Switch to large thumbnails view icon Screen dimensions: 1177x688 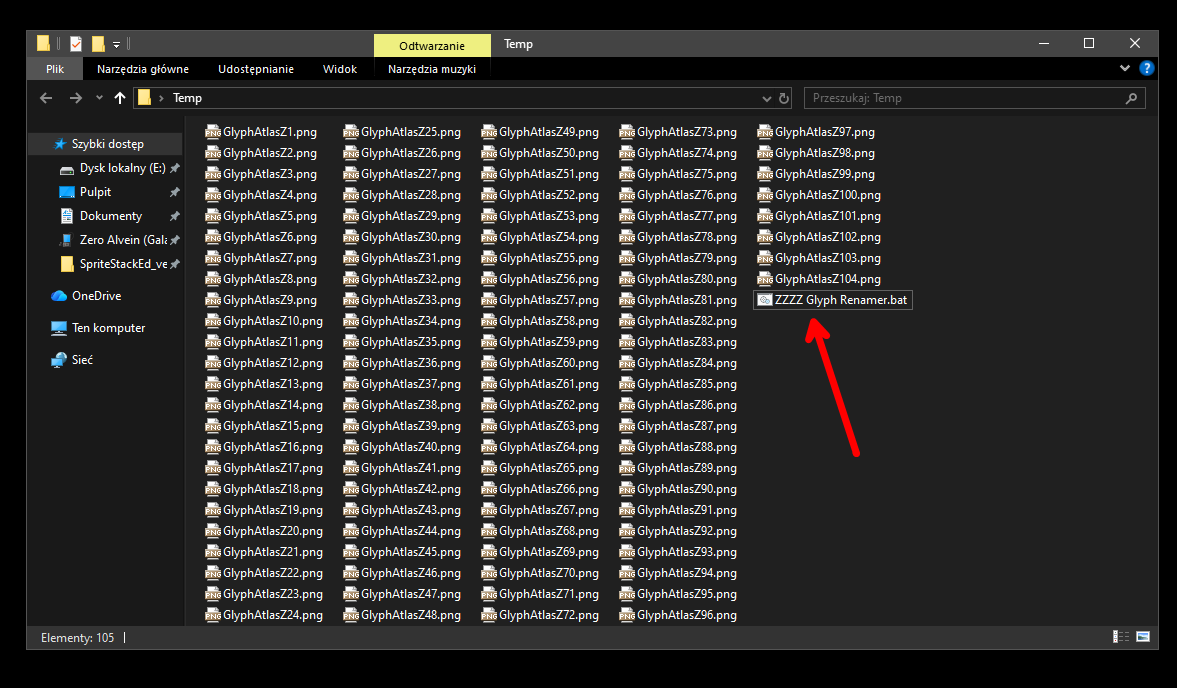pos(1143,637)
